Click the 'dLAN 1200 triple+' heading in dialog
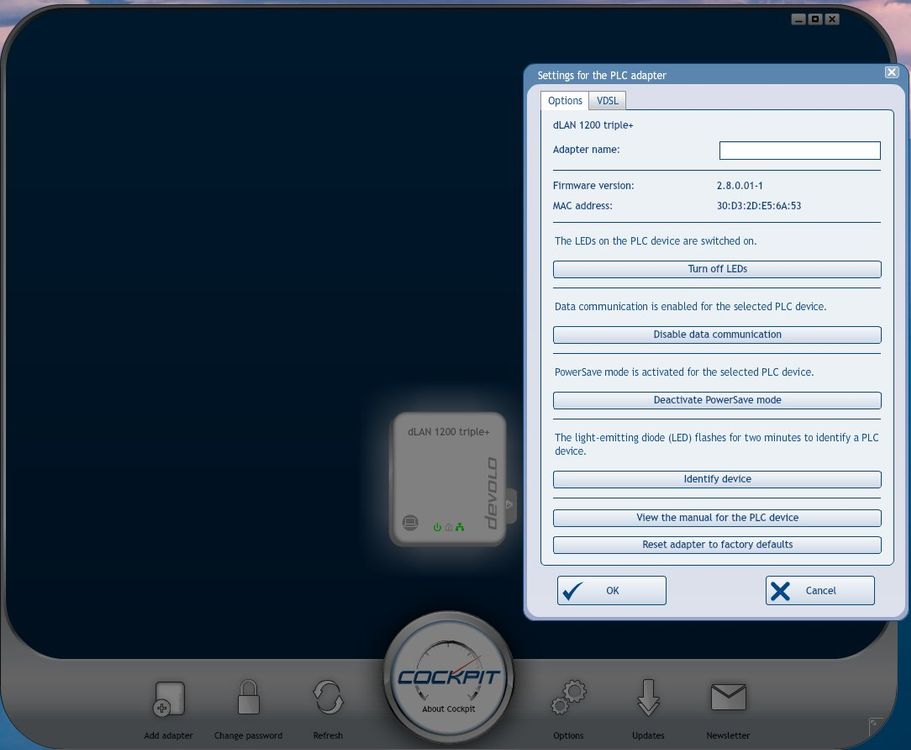The image size is (911, 750). pos(593,125)
